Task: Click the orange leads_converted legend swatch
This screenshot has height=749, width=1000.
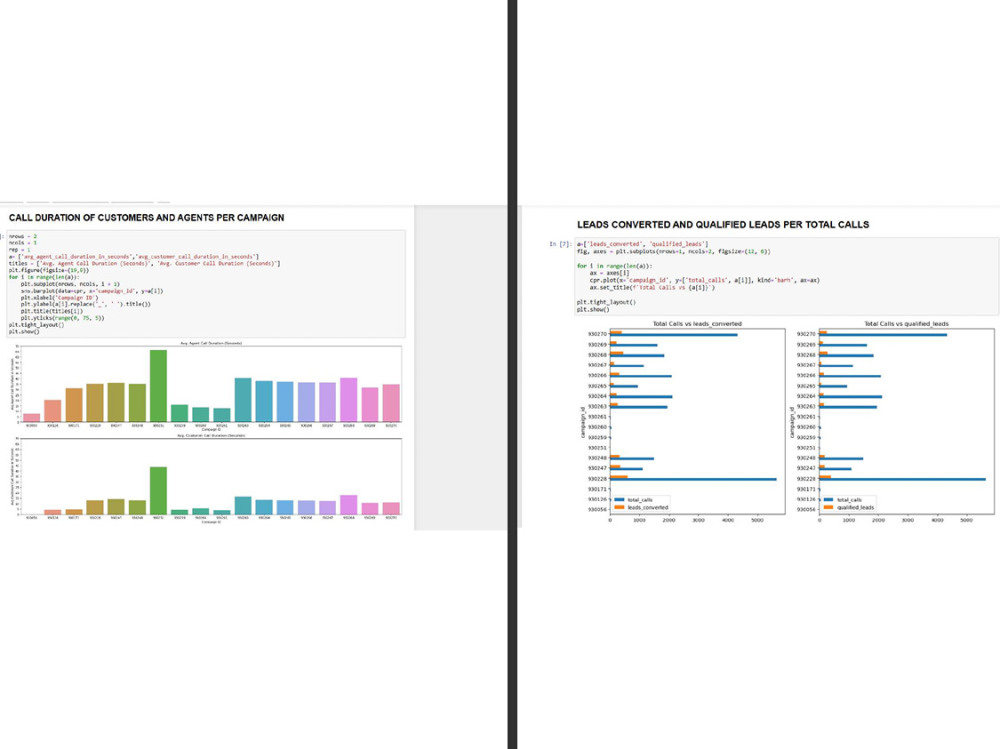Action: (619, 508)
